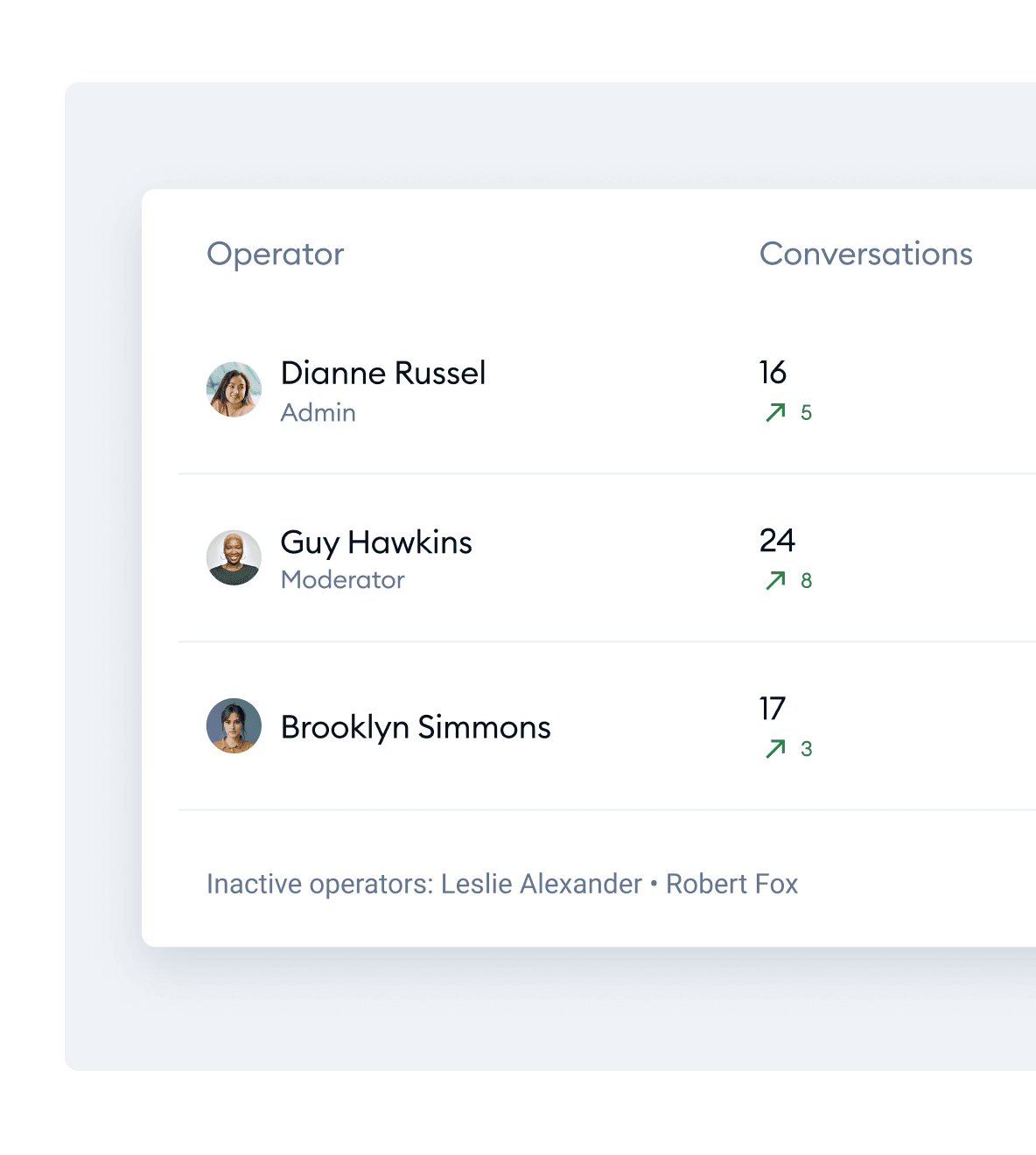This screenshot has height=1155, width=1036.
Task: Click the conversation count 24
Action: click(x=777, y=540)
